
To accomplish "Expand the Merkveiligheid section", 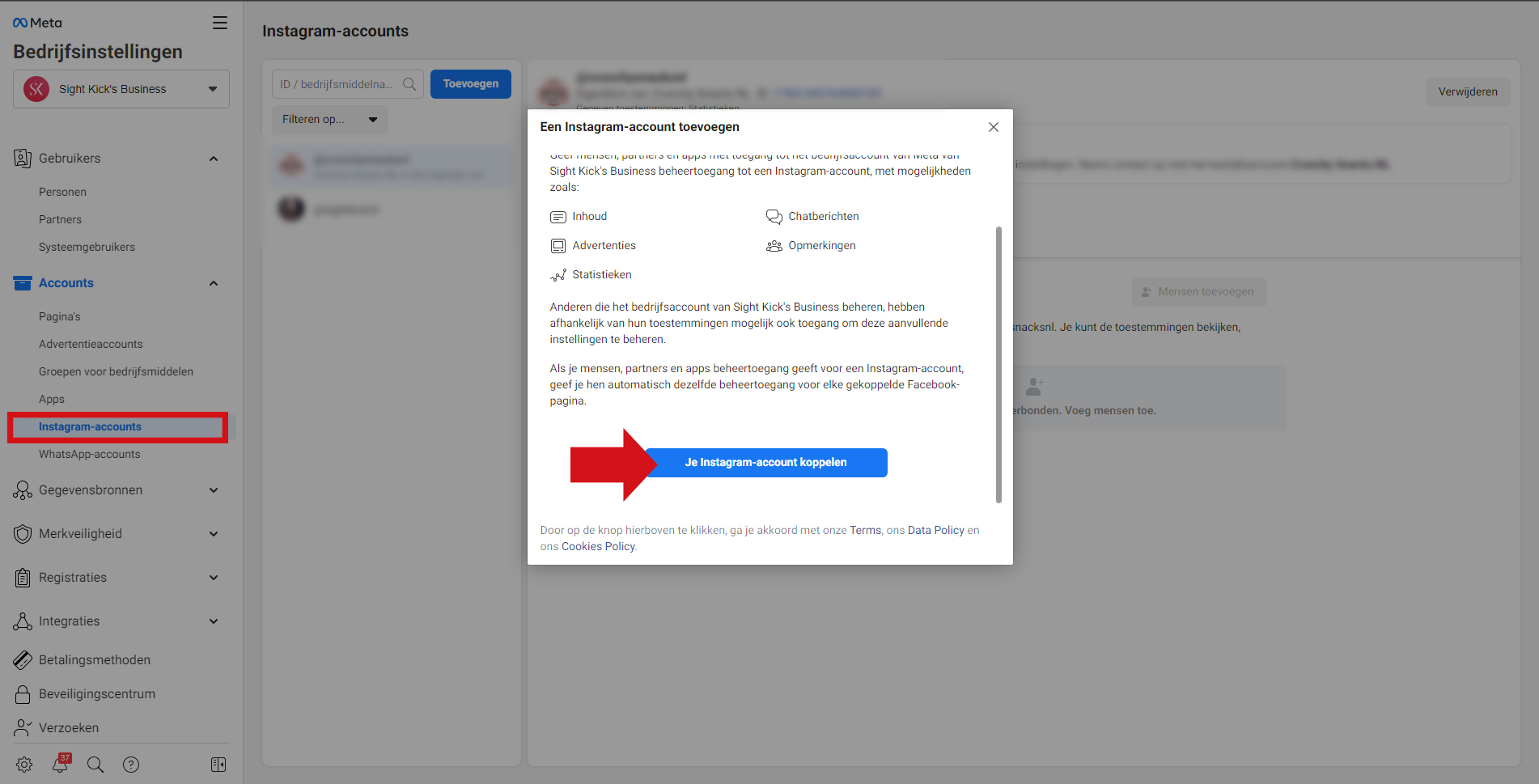I will coord(214,534).
